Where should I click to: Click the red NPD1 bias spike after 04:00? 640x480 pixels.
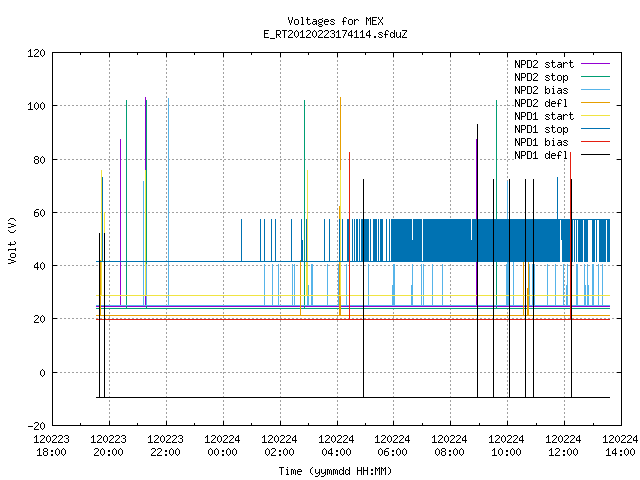(x=349, y=236)
